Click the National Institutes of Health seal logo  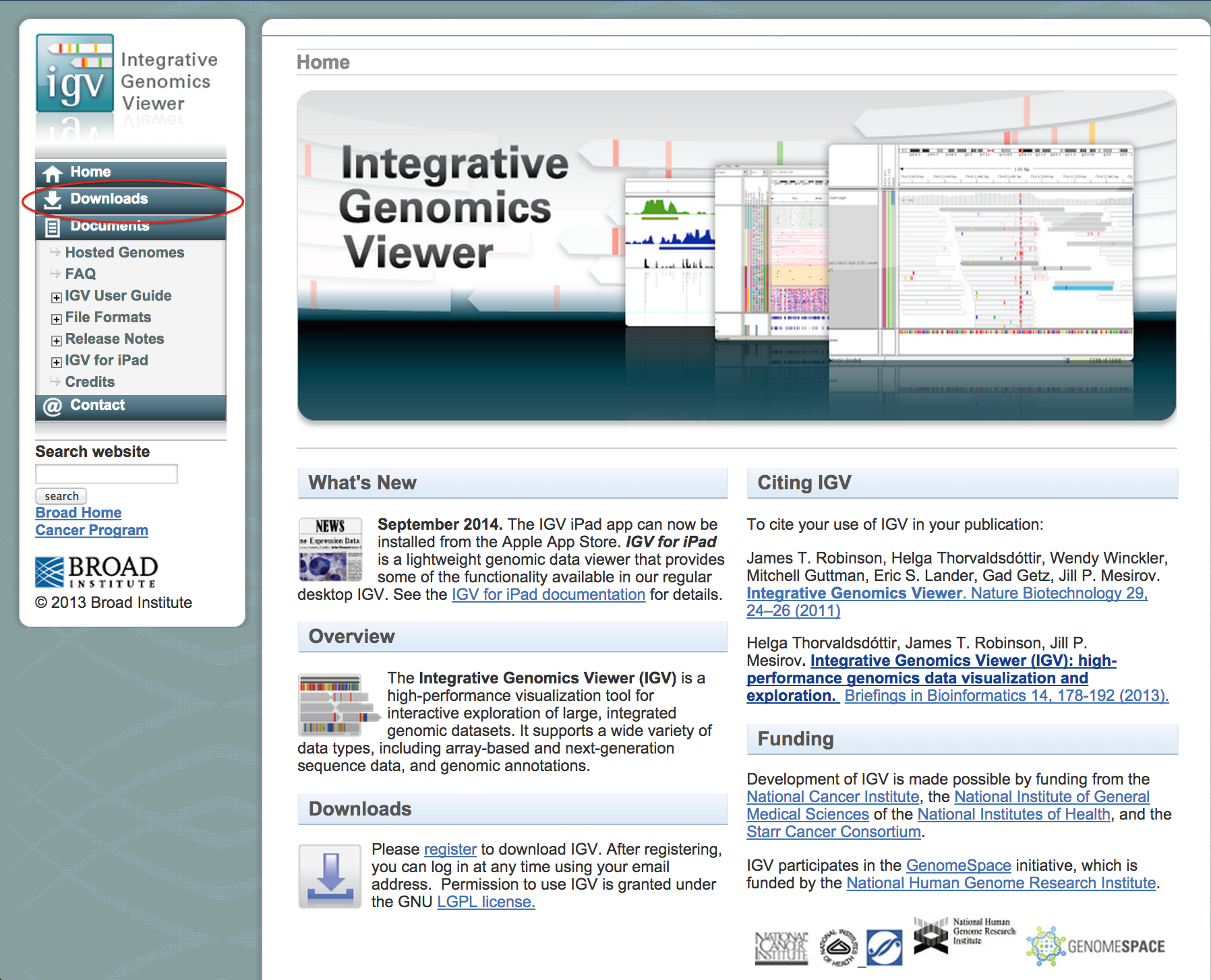[x=838, y=947]
